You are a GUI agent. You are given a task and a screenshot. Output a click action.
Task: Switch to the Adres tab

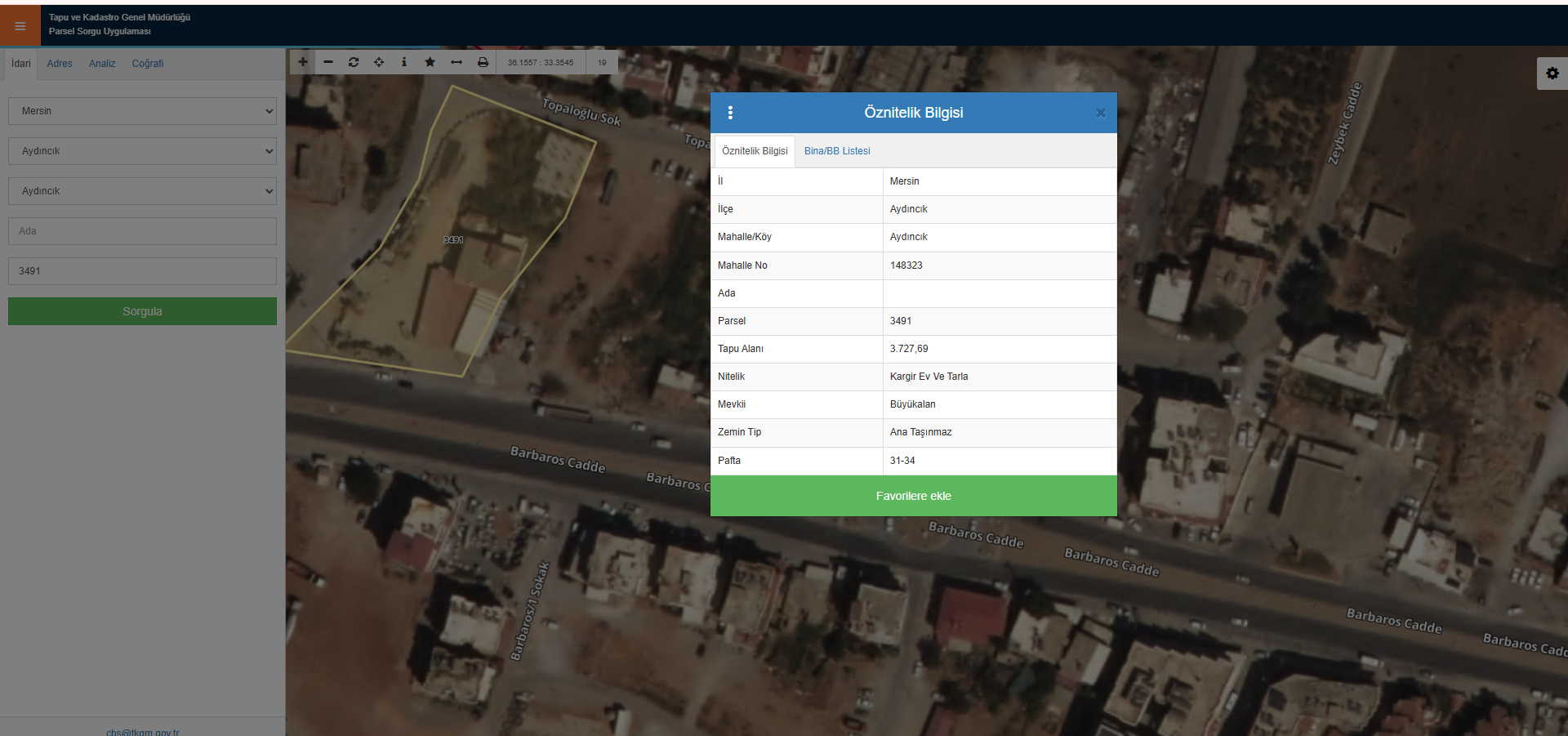click(60, 64)
